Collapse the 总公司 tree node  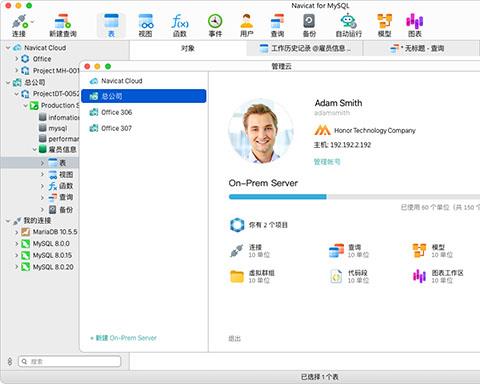pyautogui.click(x=8, y=82)
